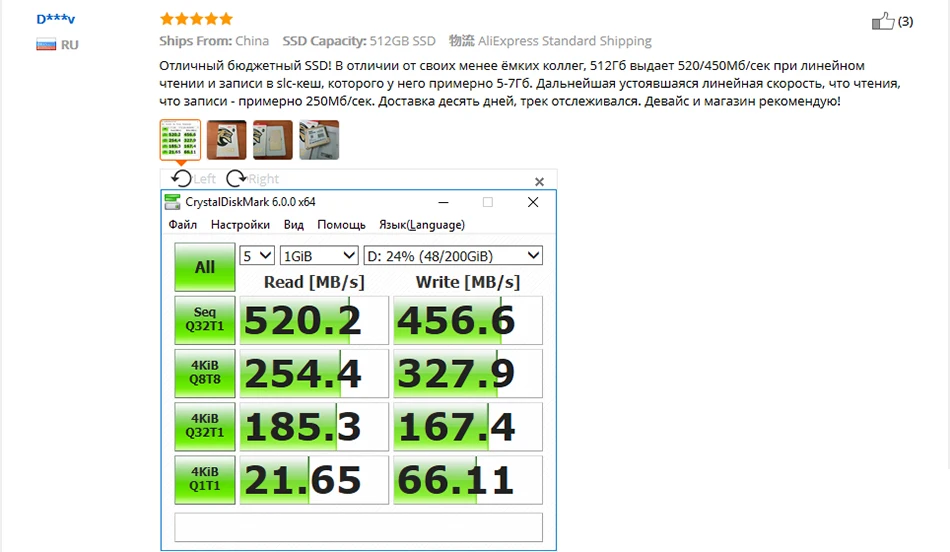The width and height of the screenshot is (950, 552).
Task: Close the enlarged review image viewer
Action: (x=539, y=181)
